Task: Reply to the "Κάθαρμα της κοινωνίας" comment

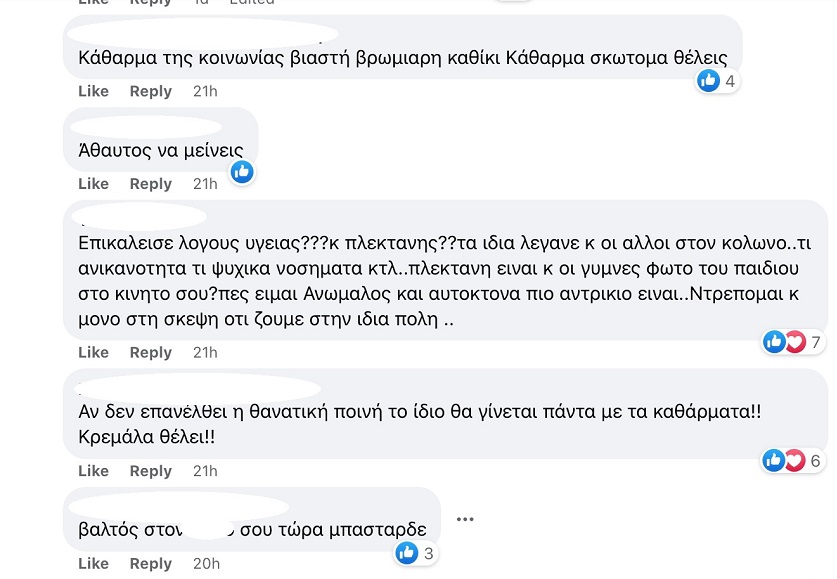Action: click(x=151, y=91)
